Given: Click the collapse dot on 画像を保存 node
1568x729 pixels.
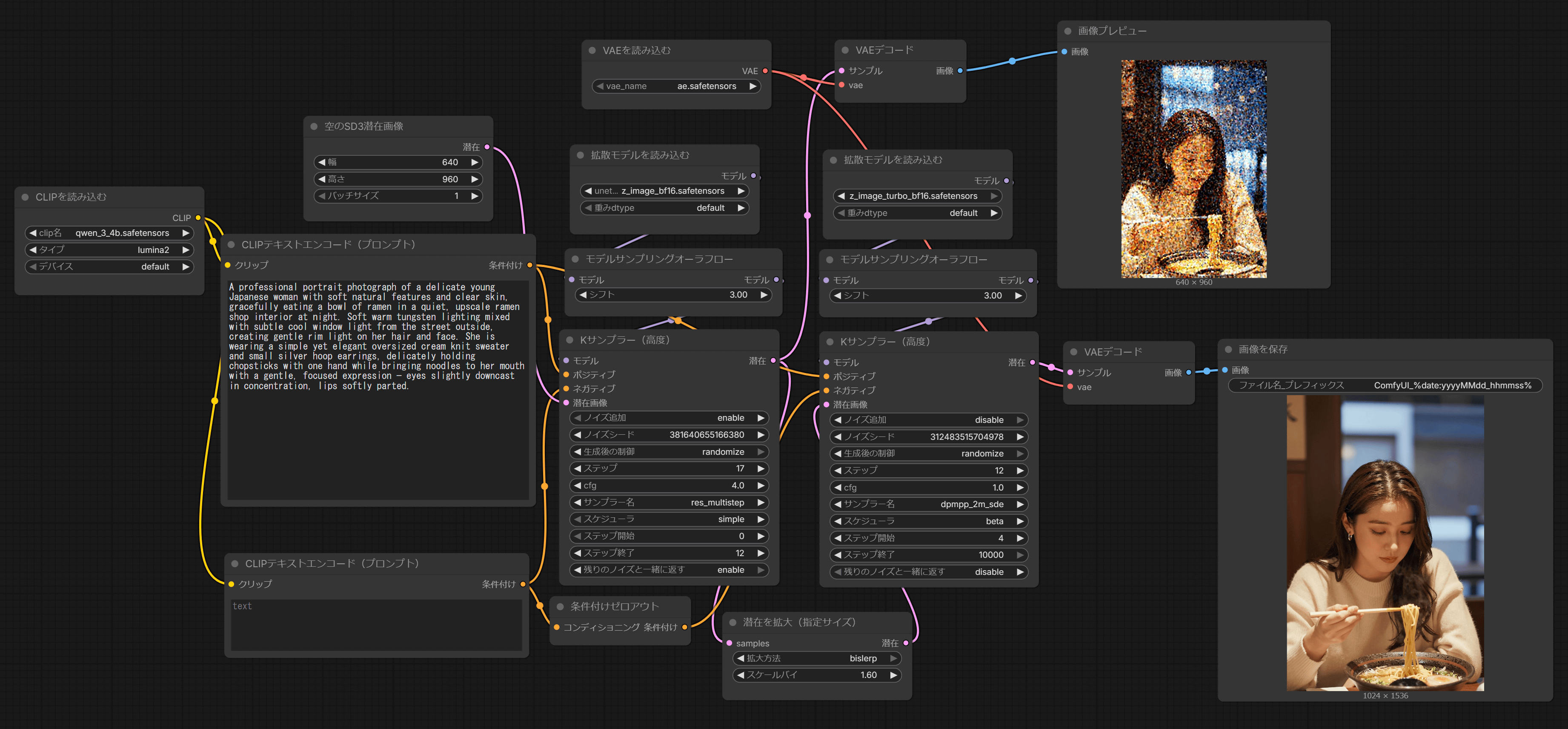Looking at the screenshot, I should click(x=1228, y=350).
